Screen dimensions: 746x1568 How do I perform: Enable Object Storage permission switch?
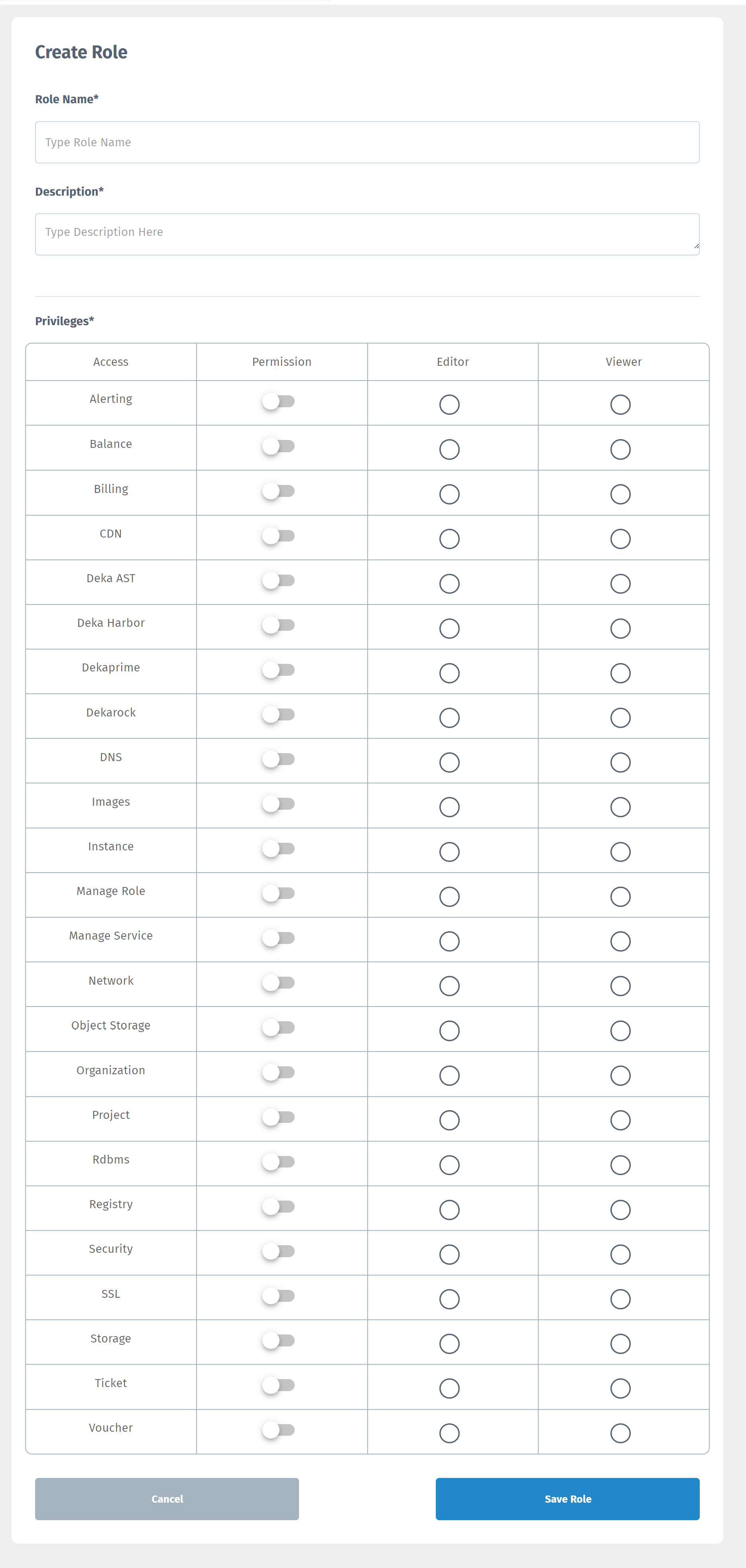[278, 1028]
